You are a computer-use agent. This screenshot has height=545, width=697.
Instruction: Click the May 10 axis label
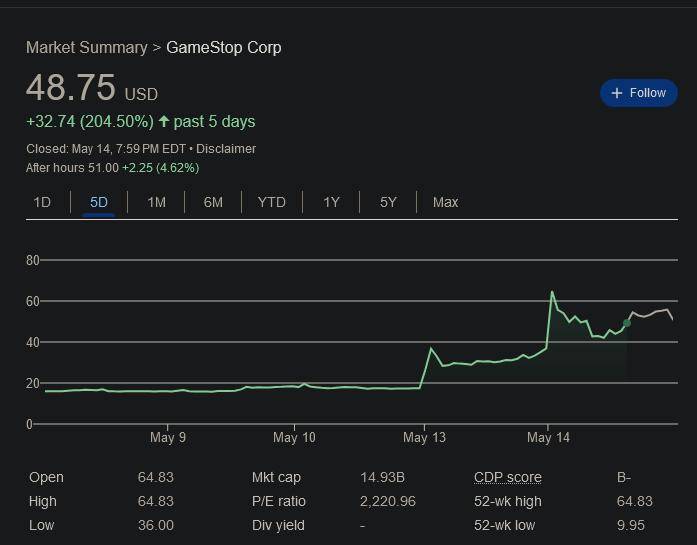(294, 437)
